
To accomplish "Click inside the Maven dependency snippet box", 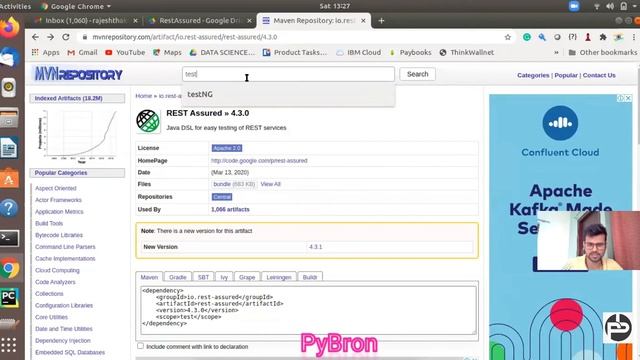I will pyautogui.click(x=308, y=310).
